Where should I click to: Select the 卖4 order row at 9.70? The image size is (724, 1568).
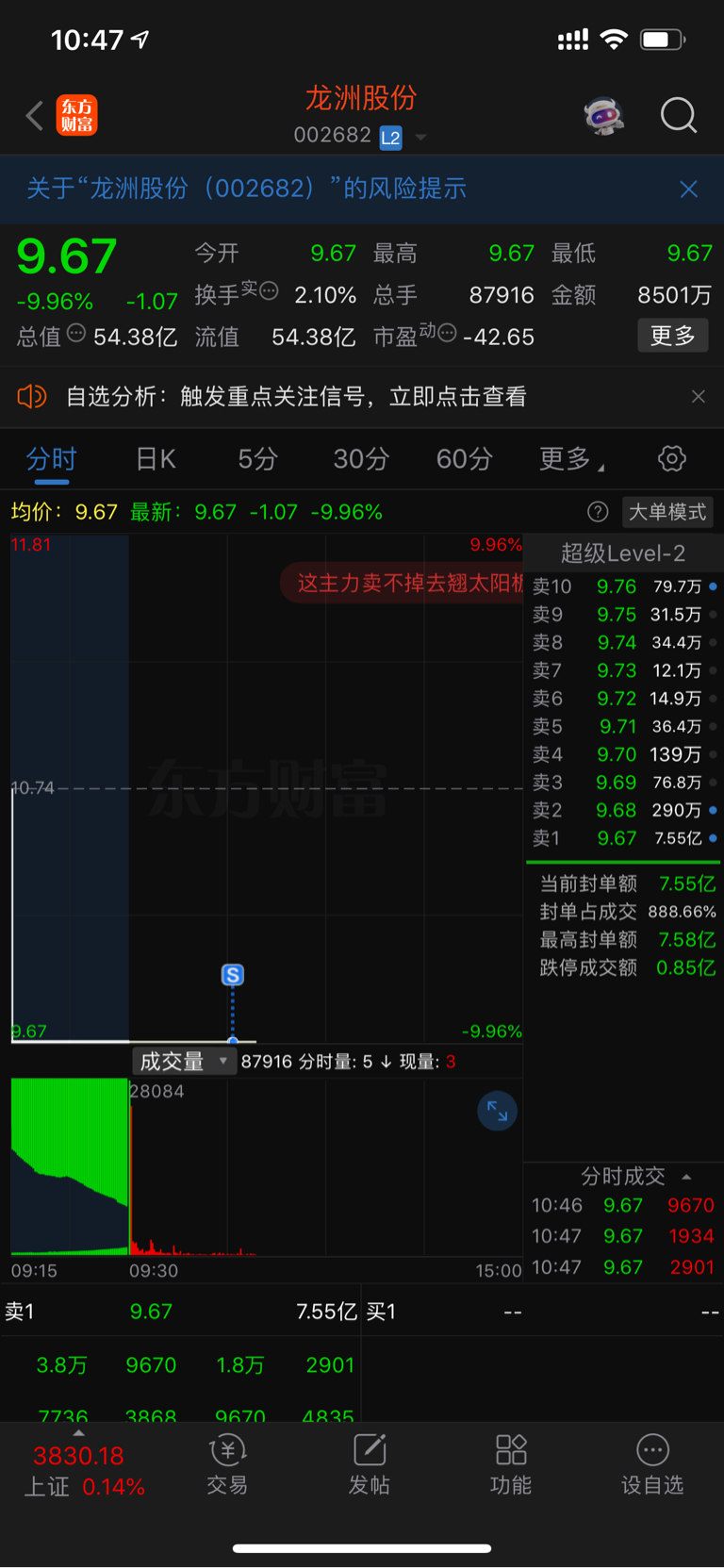click(x=622, y=754)
